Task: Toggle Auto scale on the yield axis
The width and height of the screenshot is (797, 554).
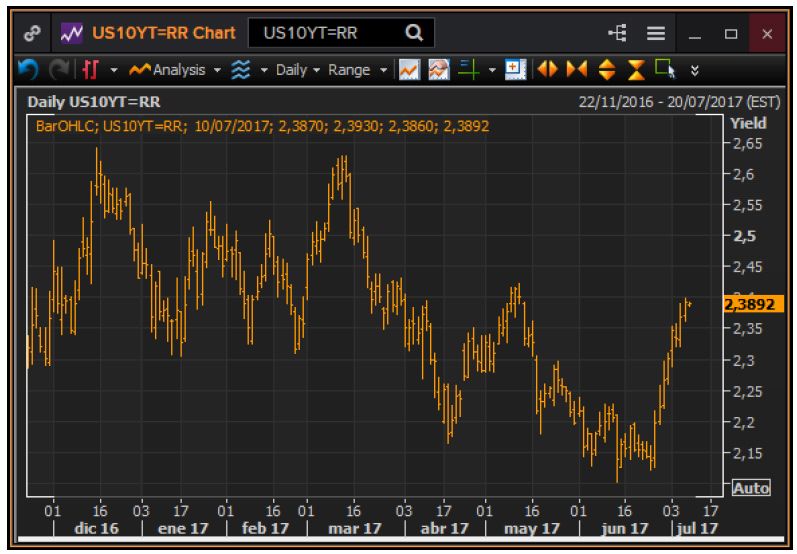Action: [750, 488]
